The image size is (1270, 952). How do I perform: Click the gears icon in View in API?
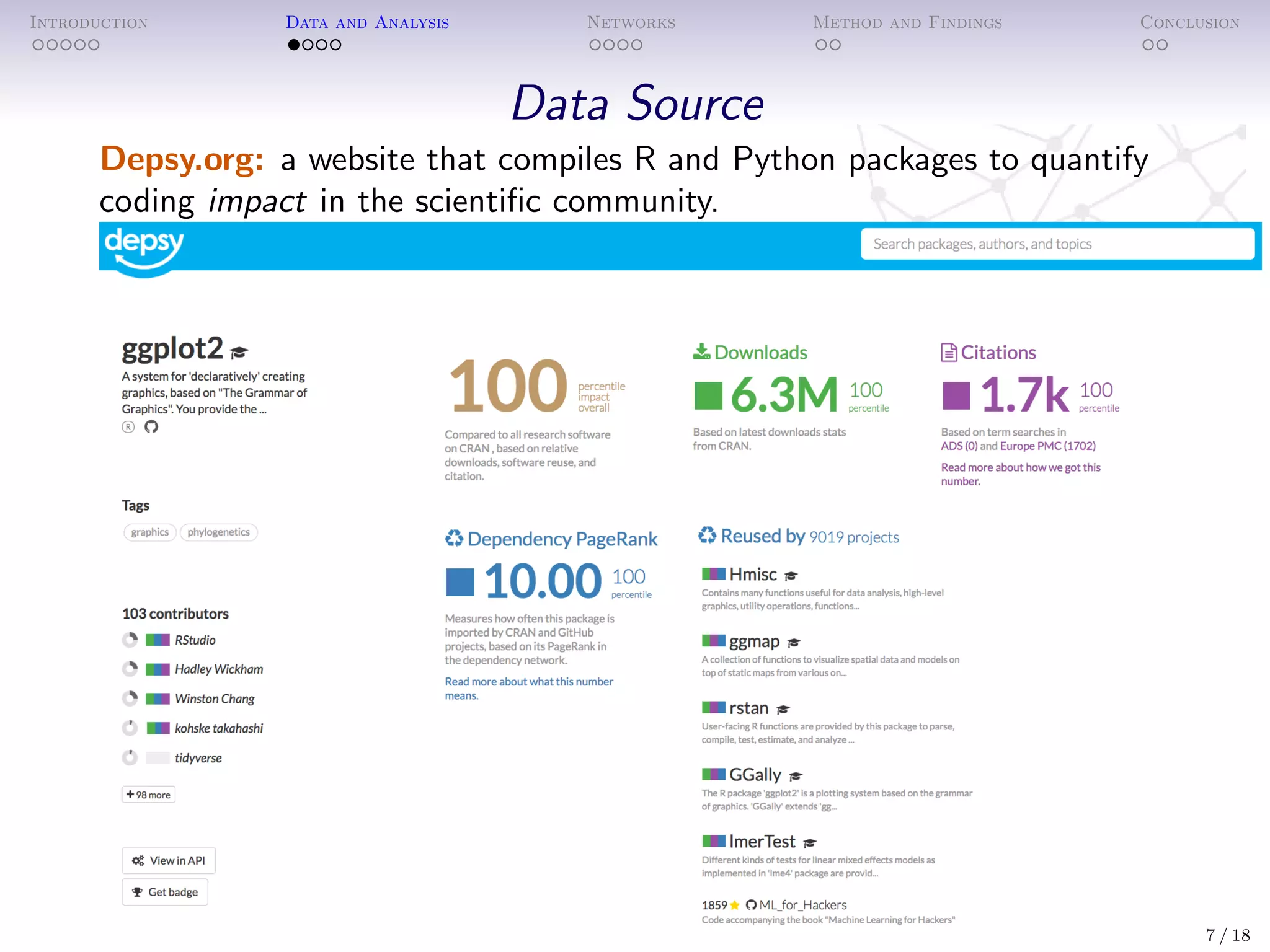pyautogui.click(x=138, y=860)
